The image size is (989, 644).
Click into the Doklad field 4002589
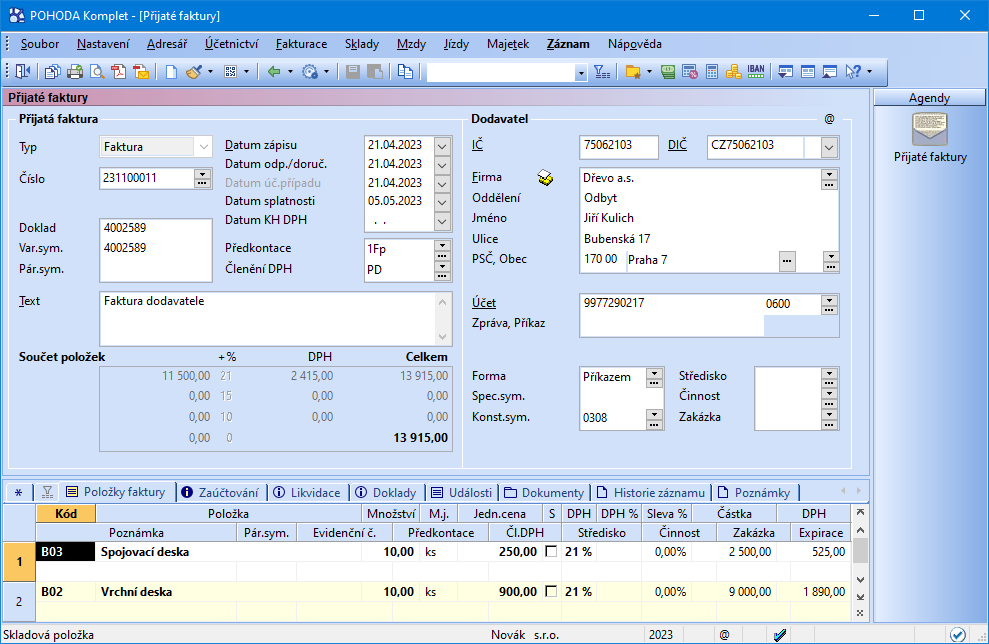156,228
